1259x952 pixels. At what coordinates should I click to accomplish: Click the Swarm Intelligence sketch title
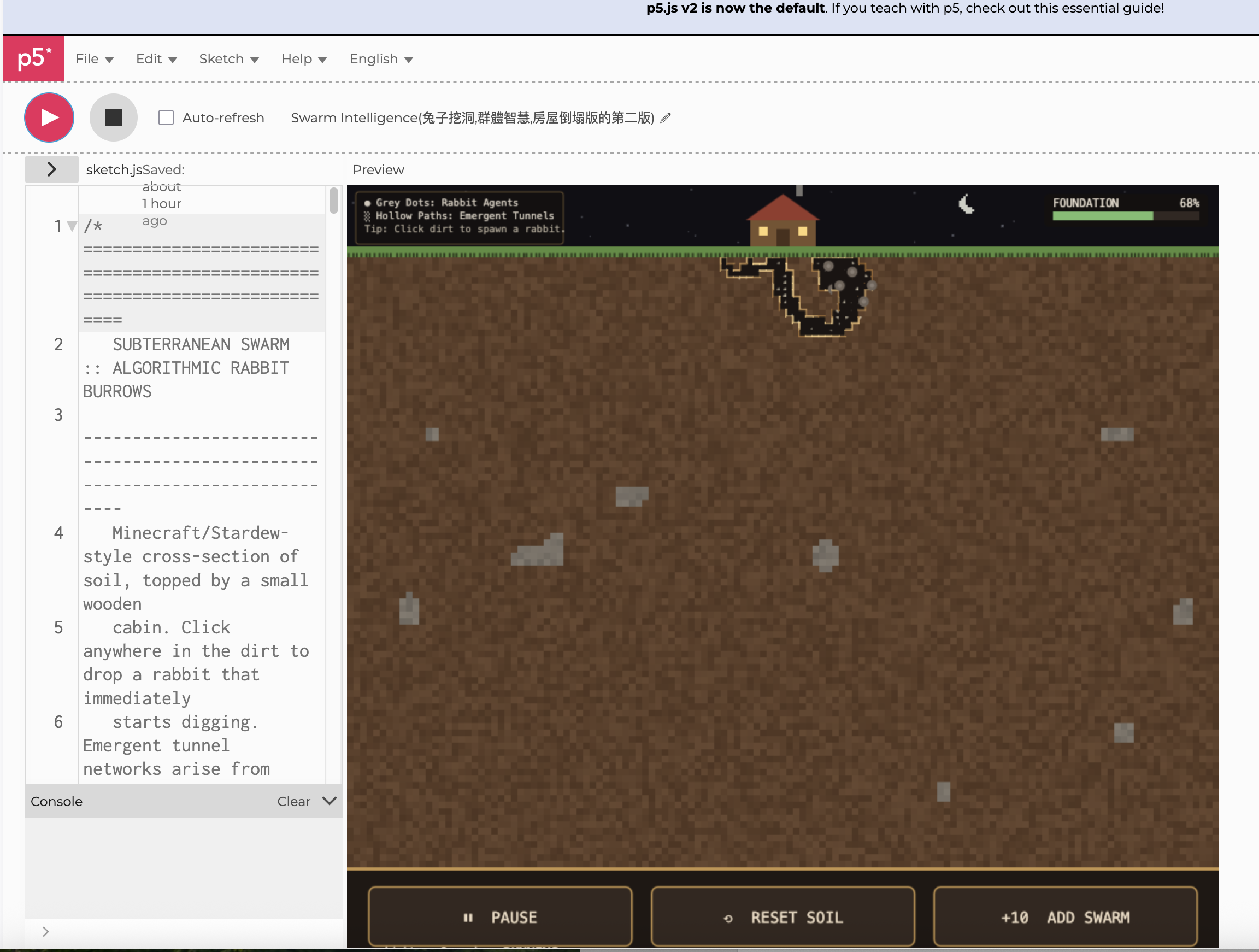[473, 118]
